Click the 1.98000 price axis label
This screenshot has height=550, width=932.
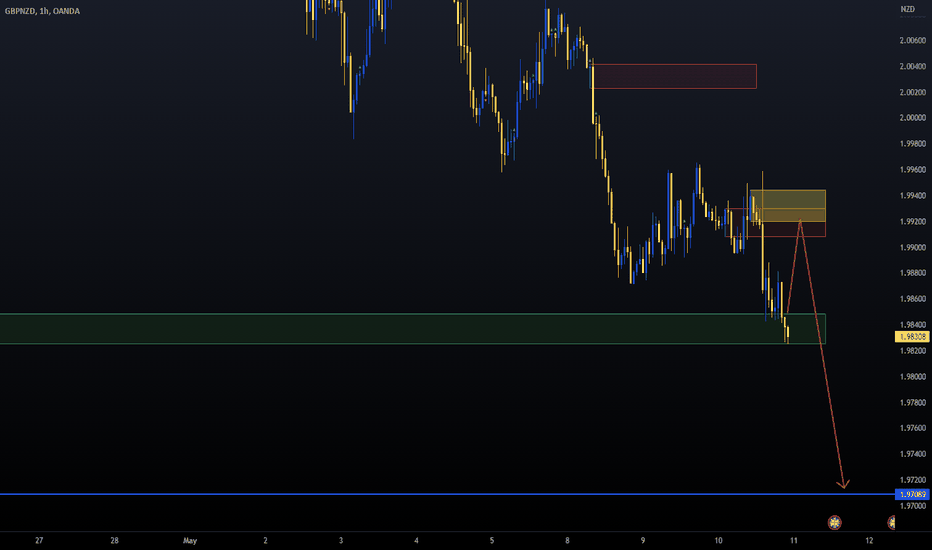912,376
